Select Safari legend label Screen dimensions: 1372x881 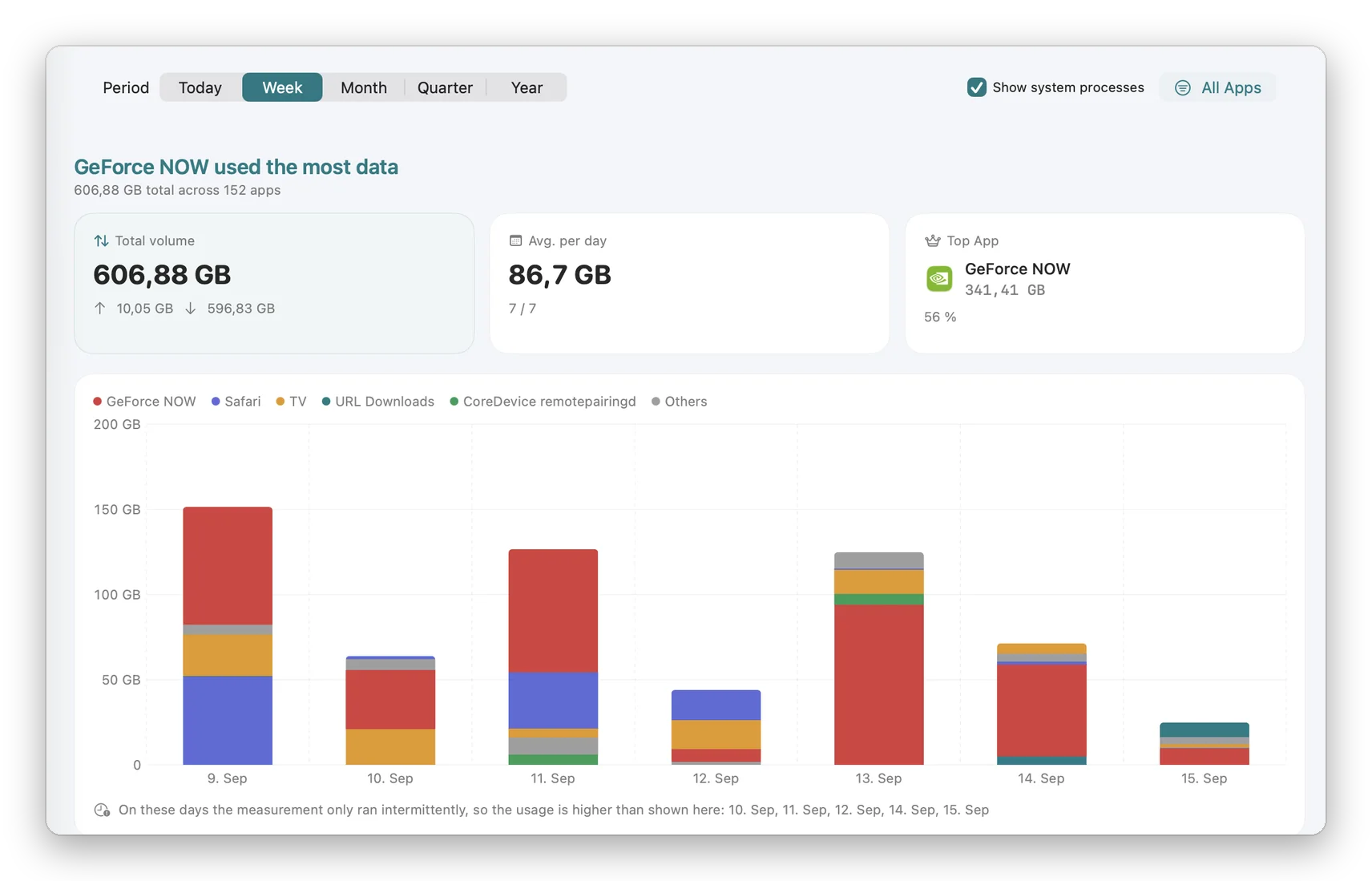243,402
